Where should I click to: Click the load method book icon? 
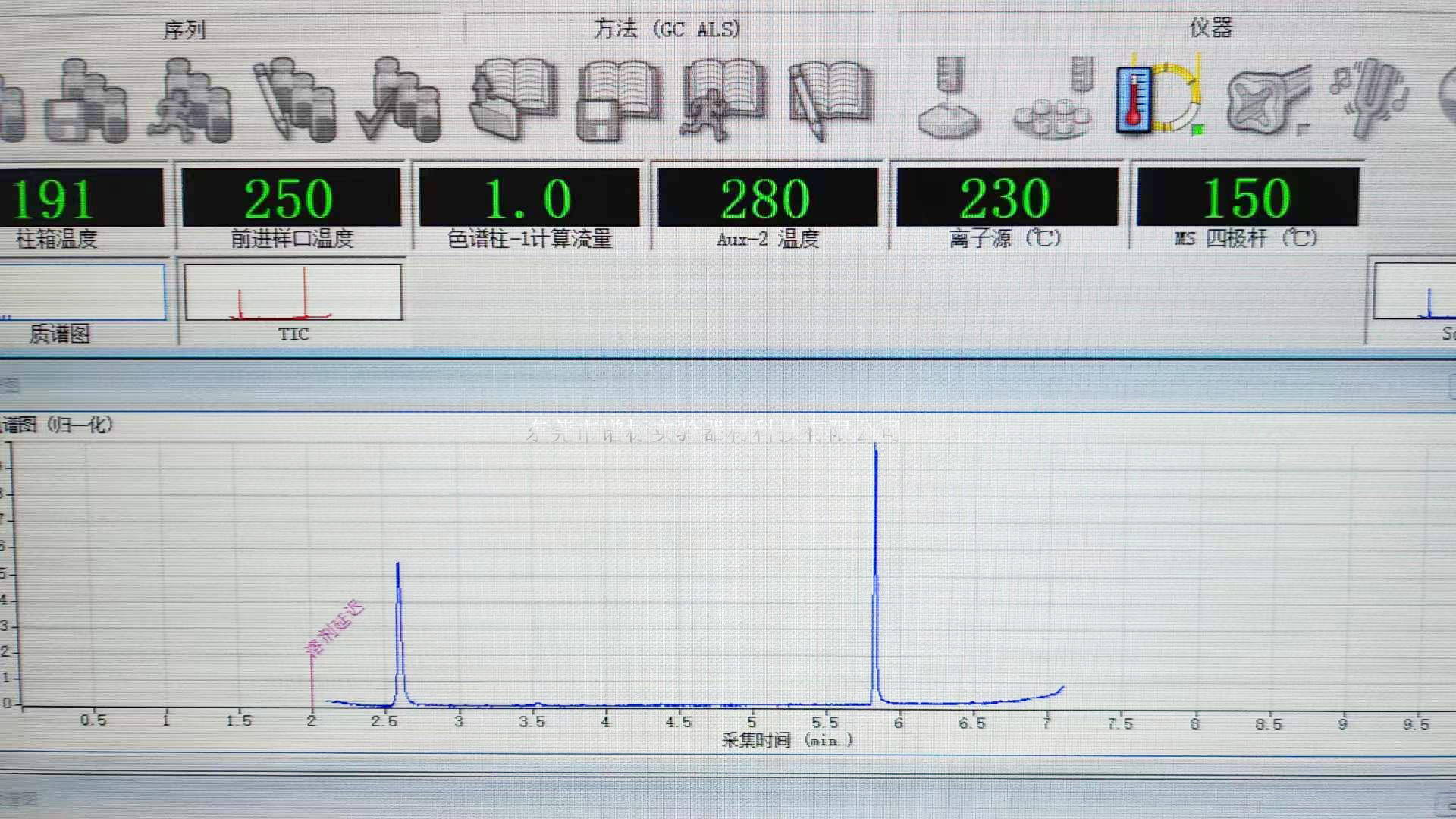[x=513, y=99]
